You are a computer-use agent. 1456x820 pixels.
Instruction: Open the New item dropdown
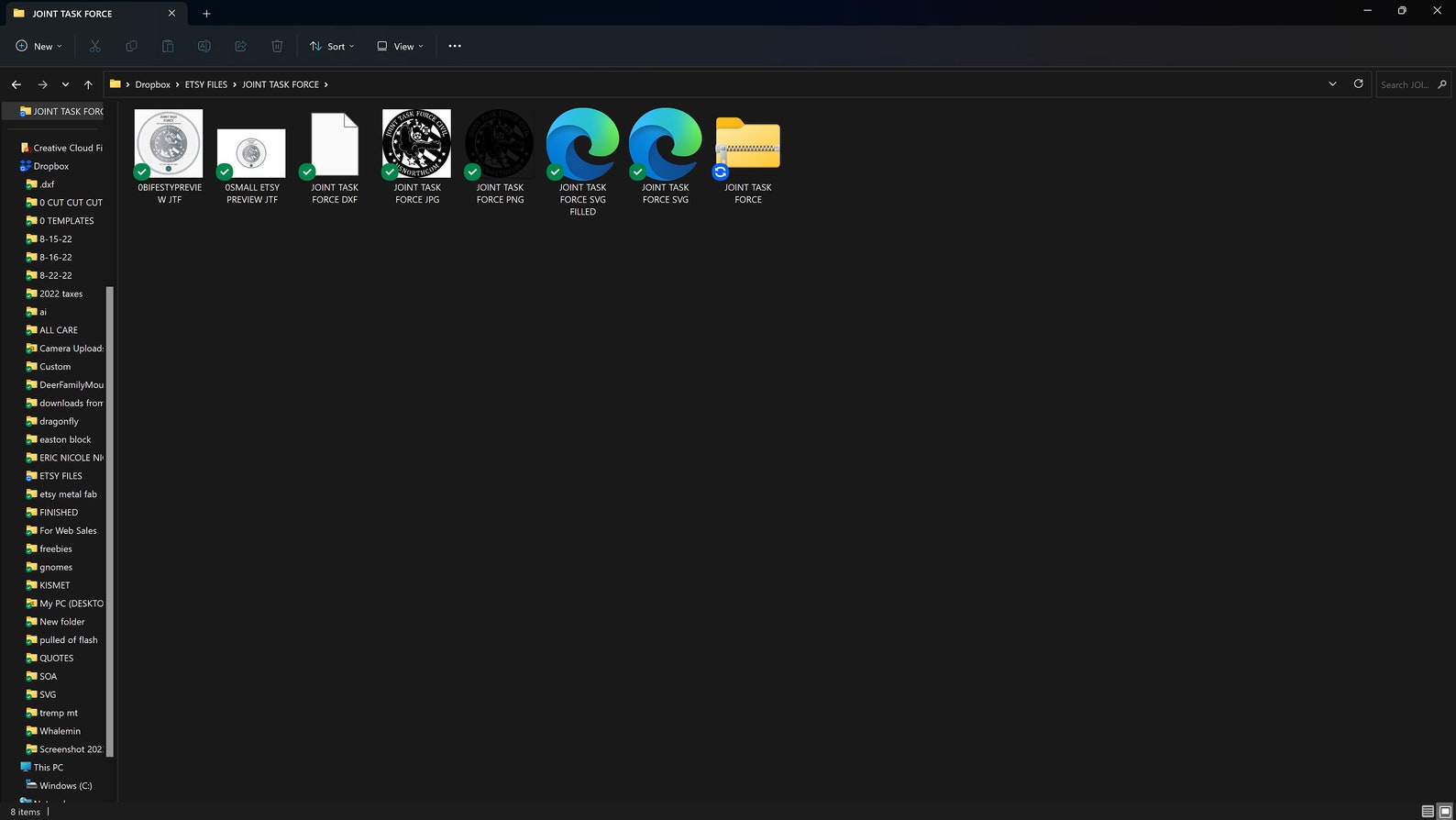click(x=39, y=46)
